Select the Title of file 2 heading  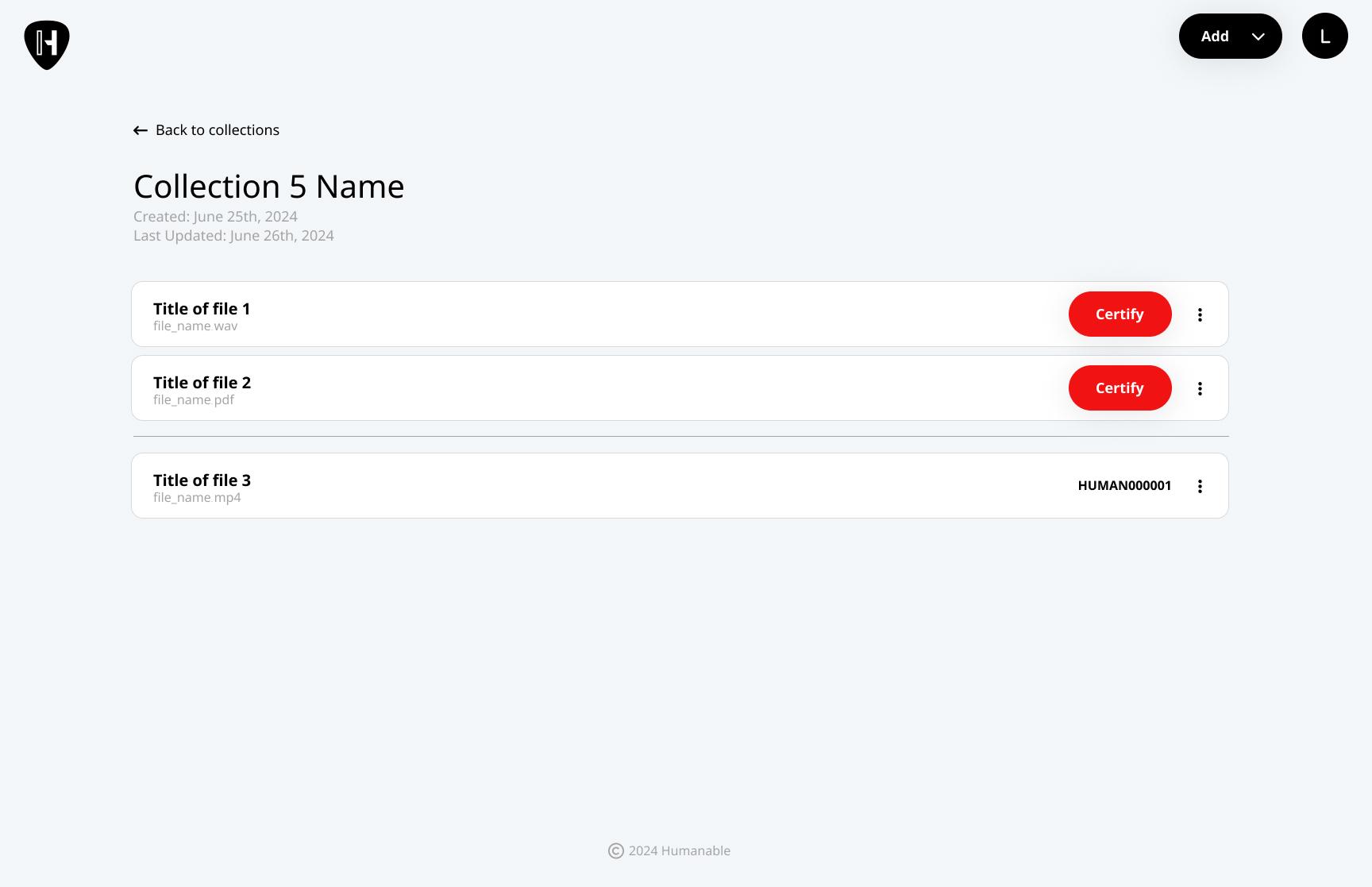point(202,383)
